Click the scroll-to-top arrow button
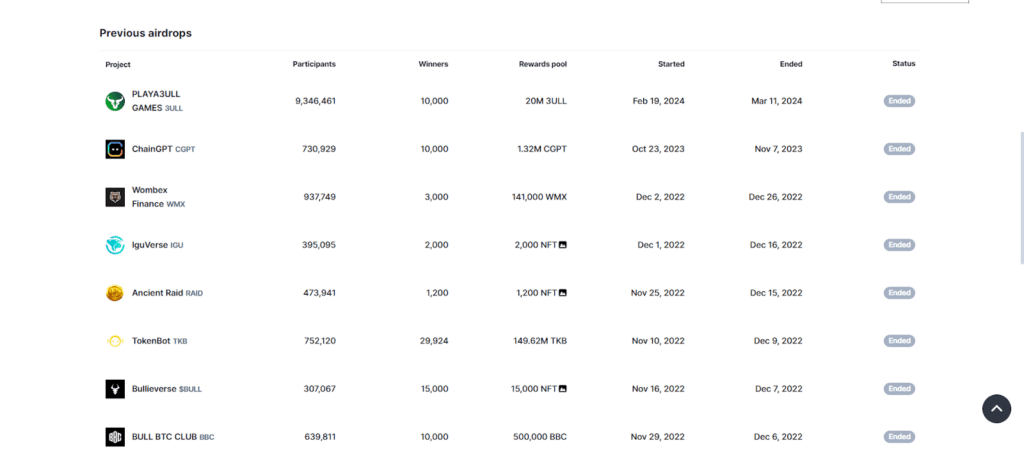The width and height of the screenshot is (1024, 468). point(996,409)
